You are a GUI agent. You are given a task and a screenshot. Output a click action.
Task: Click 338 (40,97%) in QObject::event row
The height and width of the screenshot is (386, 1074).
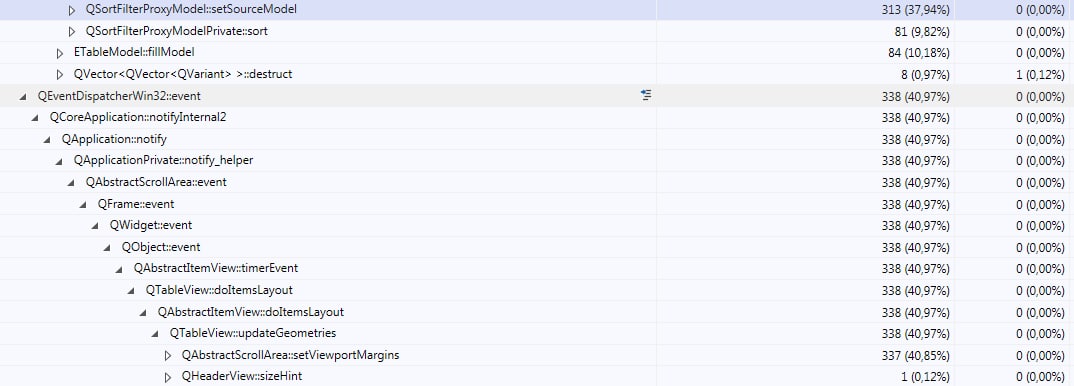pyautogui.click(x=916, y=247)
